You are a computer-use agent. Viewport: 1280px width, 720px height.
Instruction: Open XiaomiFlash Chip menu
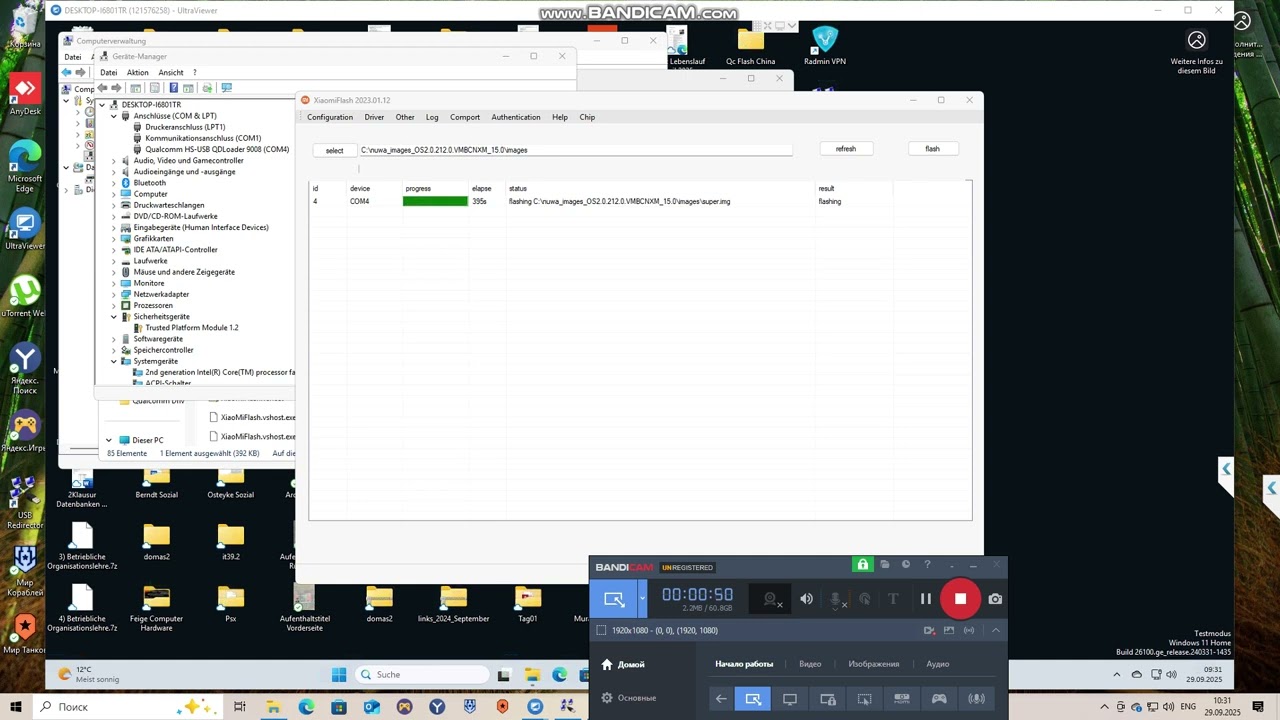coord(587,117)
